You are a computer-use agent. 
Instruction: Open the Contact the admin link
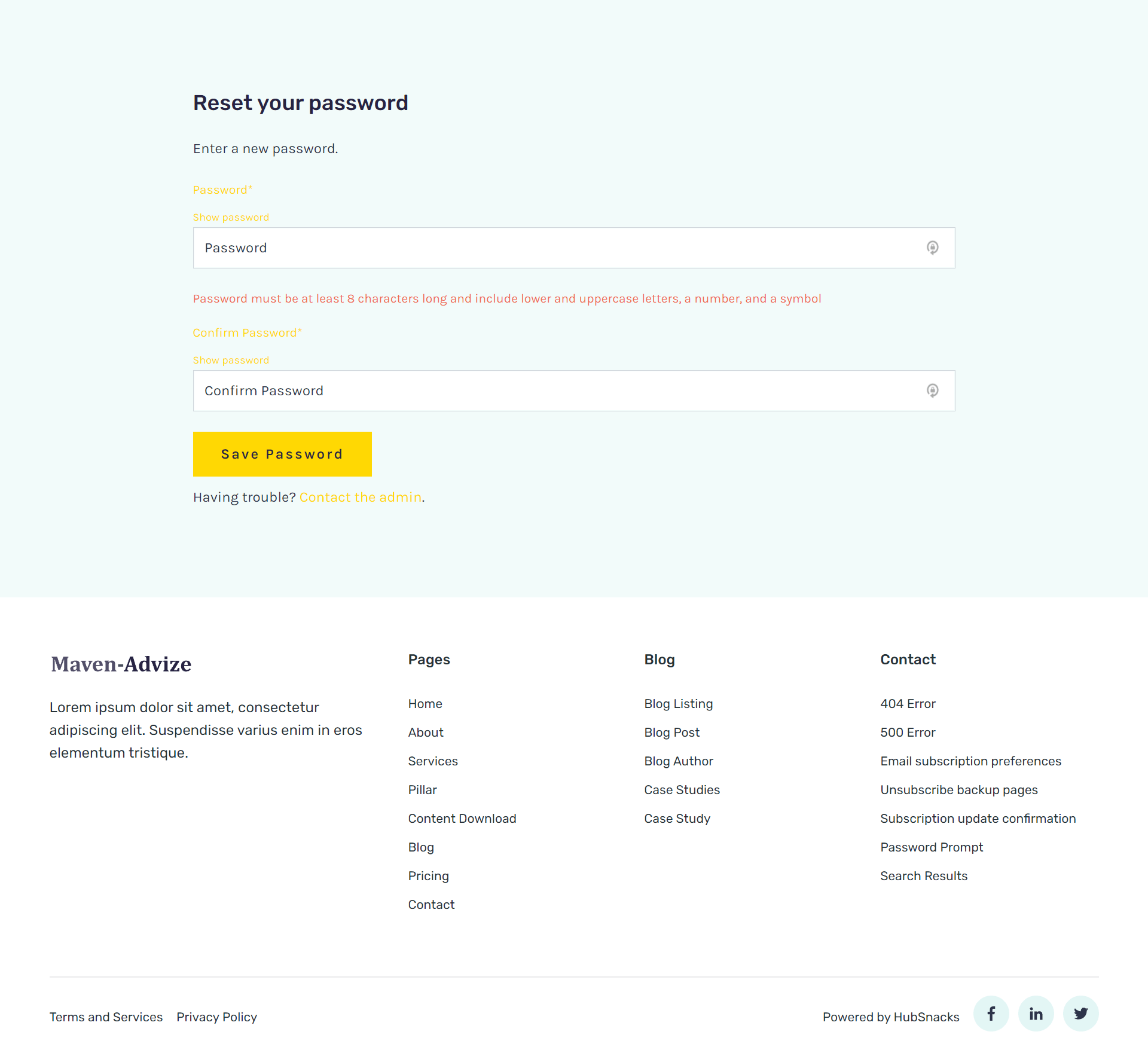pyautogui.click(x=360, y=497)
